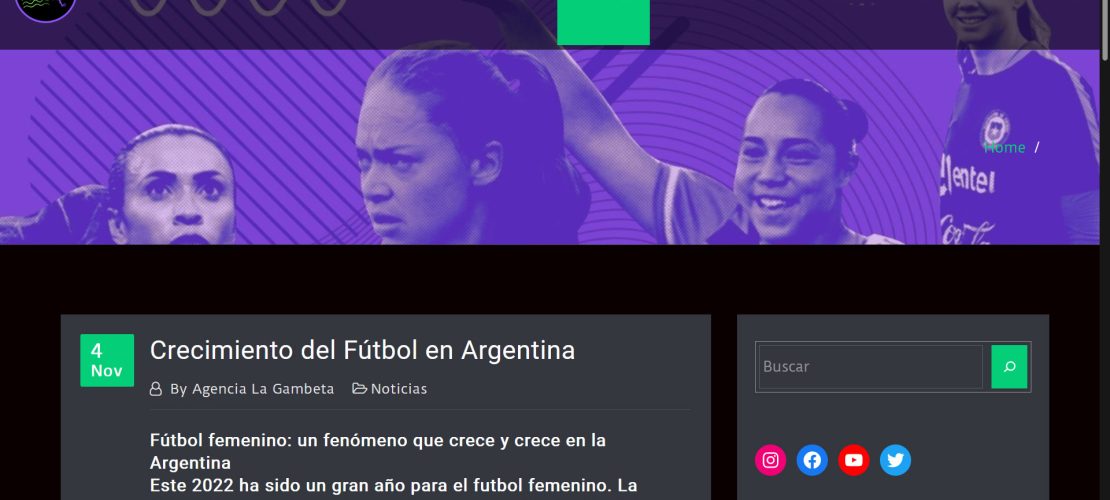The height and width of the screenshot is (500, 1110).
Task: Select the green highlighted header menu block
Action: (x=603, y=23)
